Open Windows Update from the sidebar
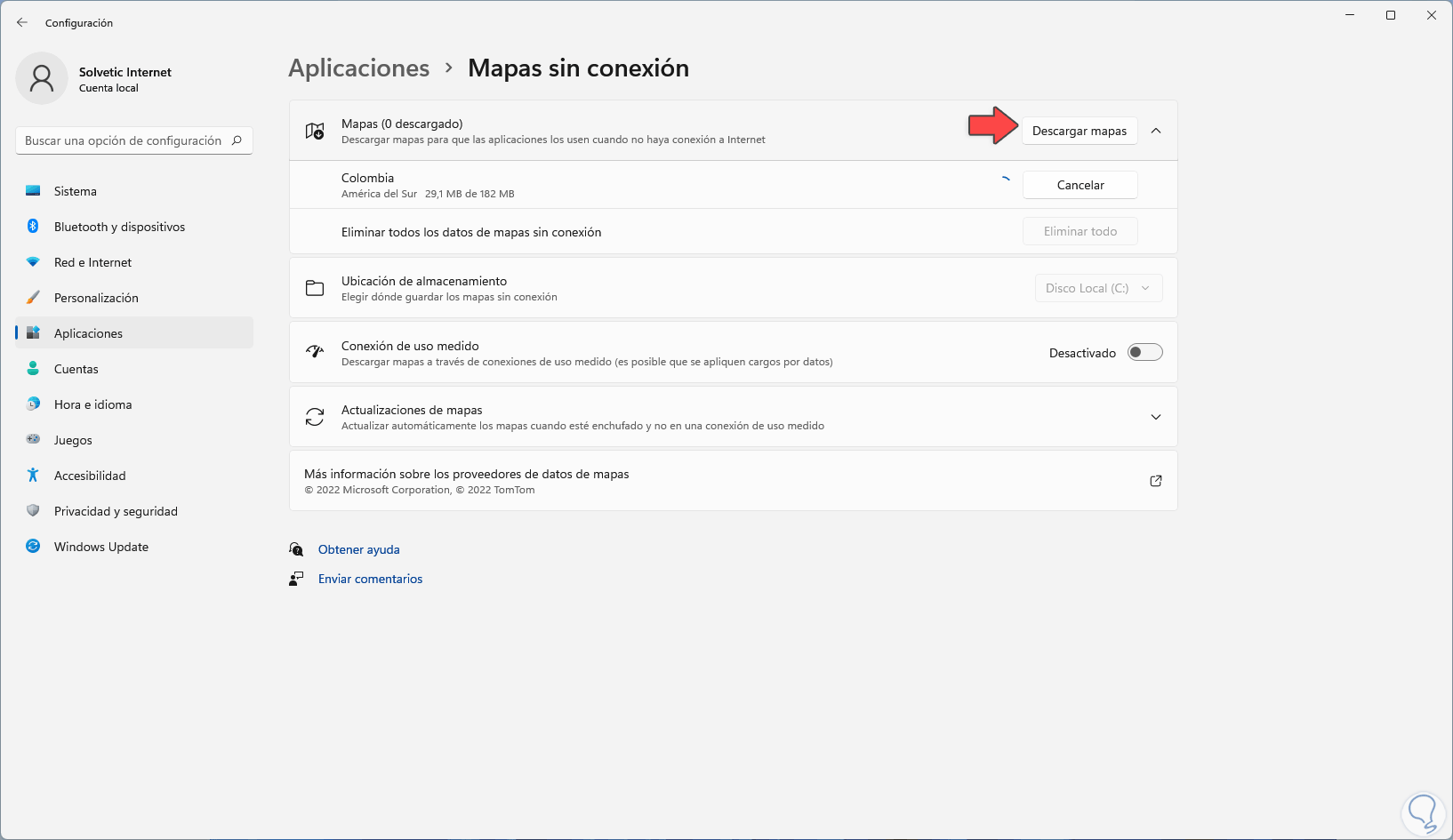 [100, 547]
